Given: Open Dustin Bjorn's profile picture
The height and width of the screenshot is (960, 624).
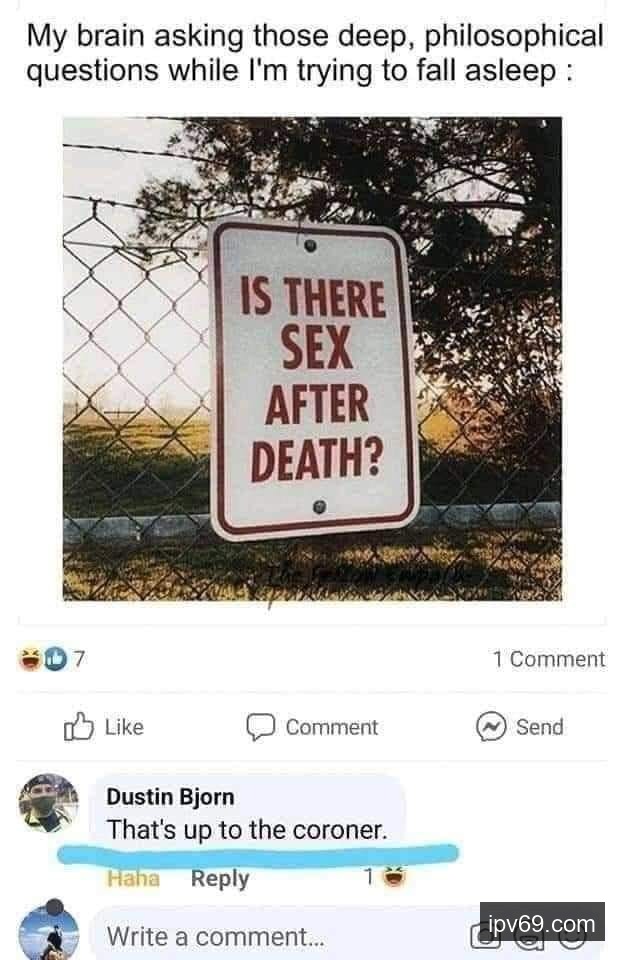Looking at the screenshot, I should tap(48, 803).
